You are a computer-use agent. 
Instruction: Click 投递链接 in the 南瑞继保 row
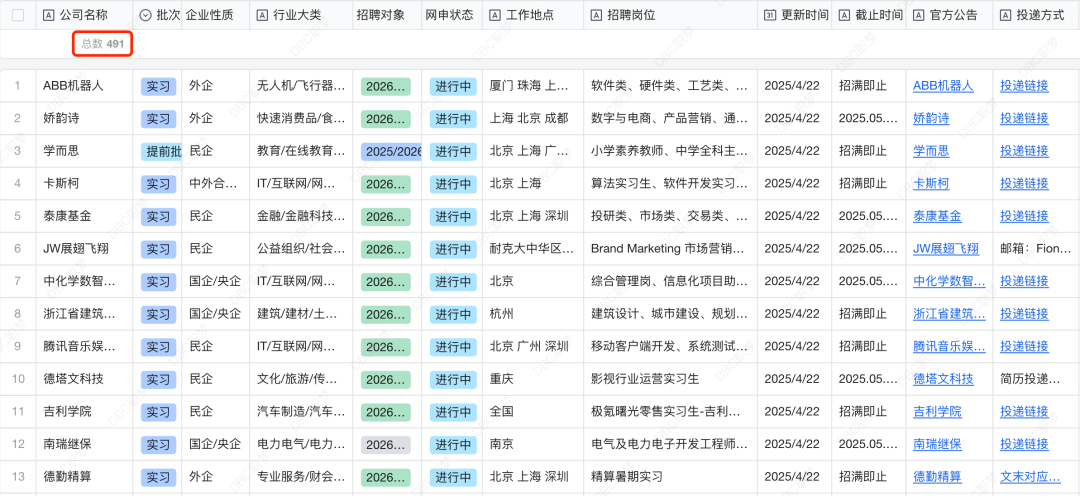[x=1024, y=444]
